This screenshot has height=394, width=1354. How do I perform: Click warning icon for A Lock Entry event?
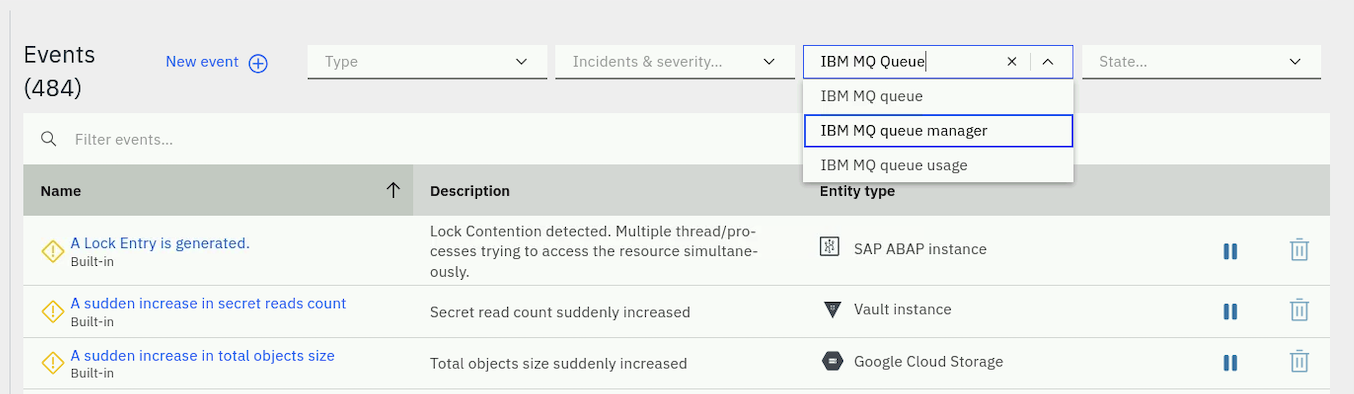pos(52,251)
